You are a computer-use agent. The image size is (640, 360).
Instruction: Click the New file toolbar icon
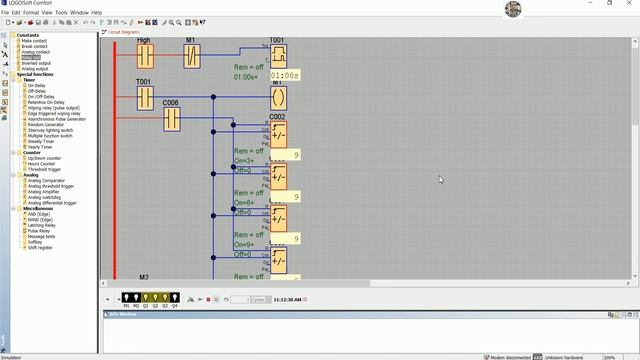click(8, 22)
